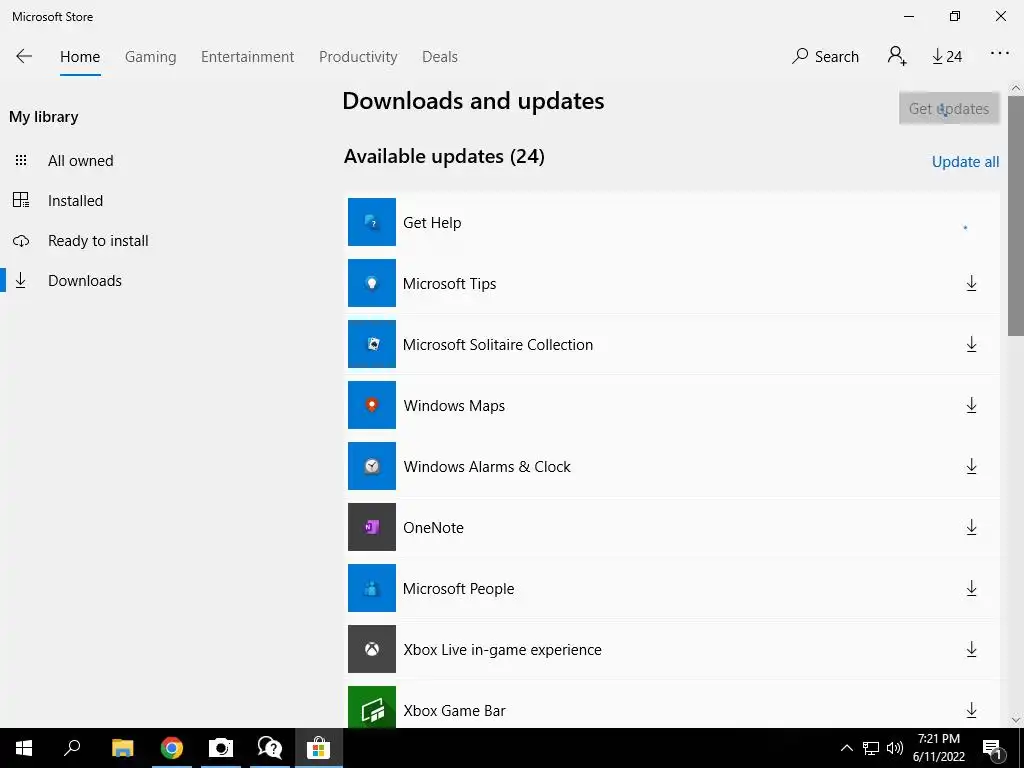Click the Microsoft Tips app name
This screenshot has height=768, width=1024.
point(449,283)
